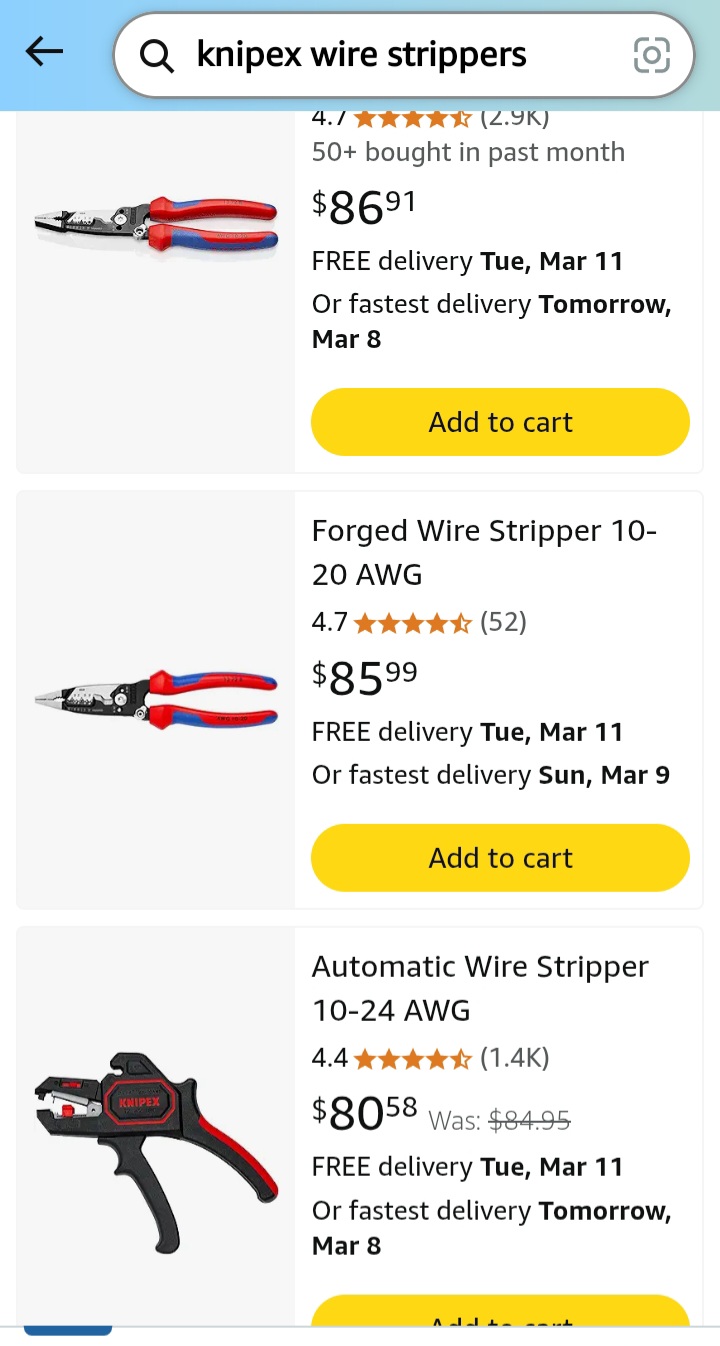This screenshot has width=720, height=1346.
Task: View the Automatic Wire Stripper product image
Action: pos(156,1136)
